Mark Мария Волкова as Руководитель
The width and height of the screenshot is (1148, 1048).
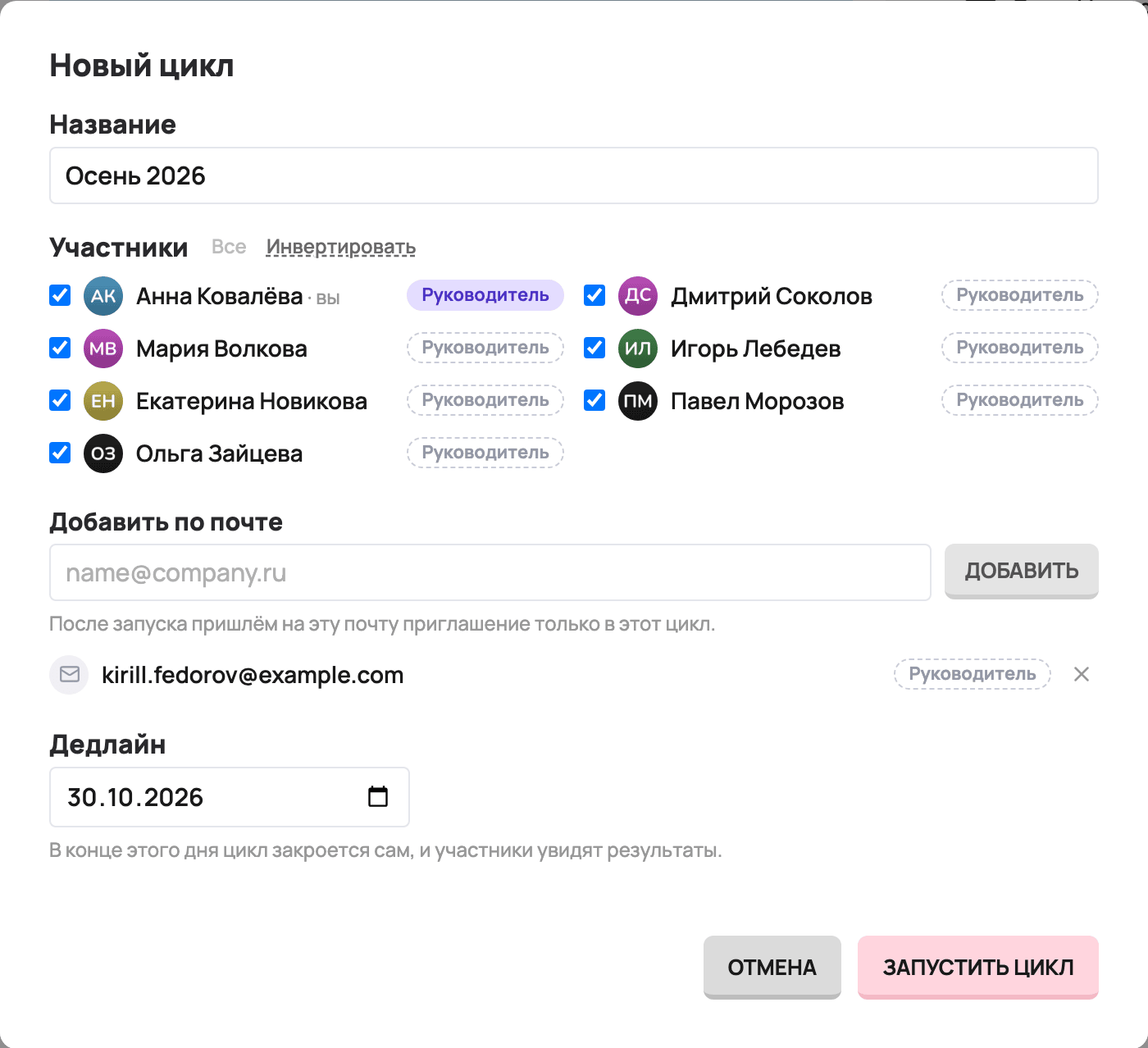(485, 348)
